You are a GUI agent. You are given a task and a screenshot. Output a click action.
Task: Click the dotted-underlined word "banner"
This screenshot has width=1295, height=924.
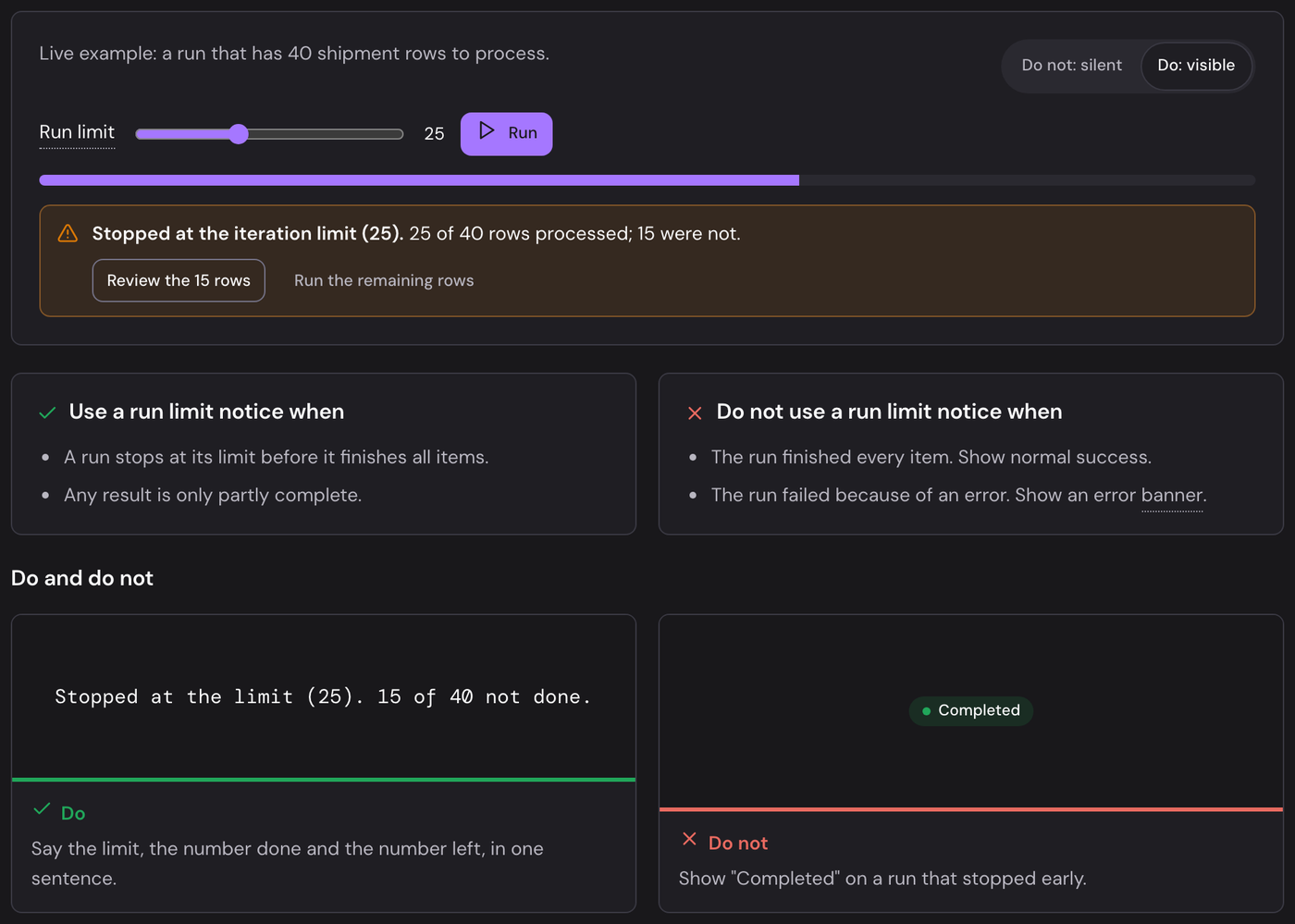tap(1172, 496)
